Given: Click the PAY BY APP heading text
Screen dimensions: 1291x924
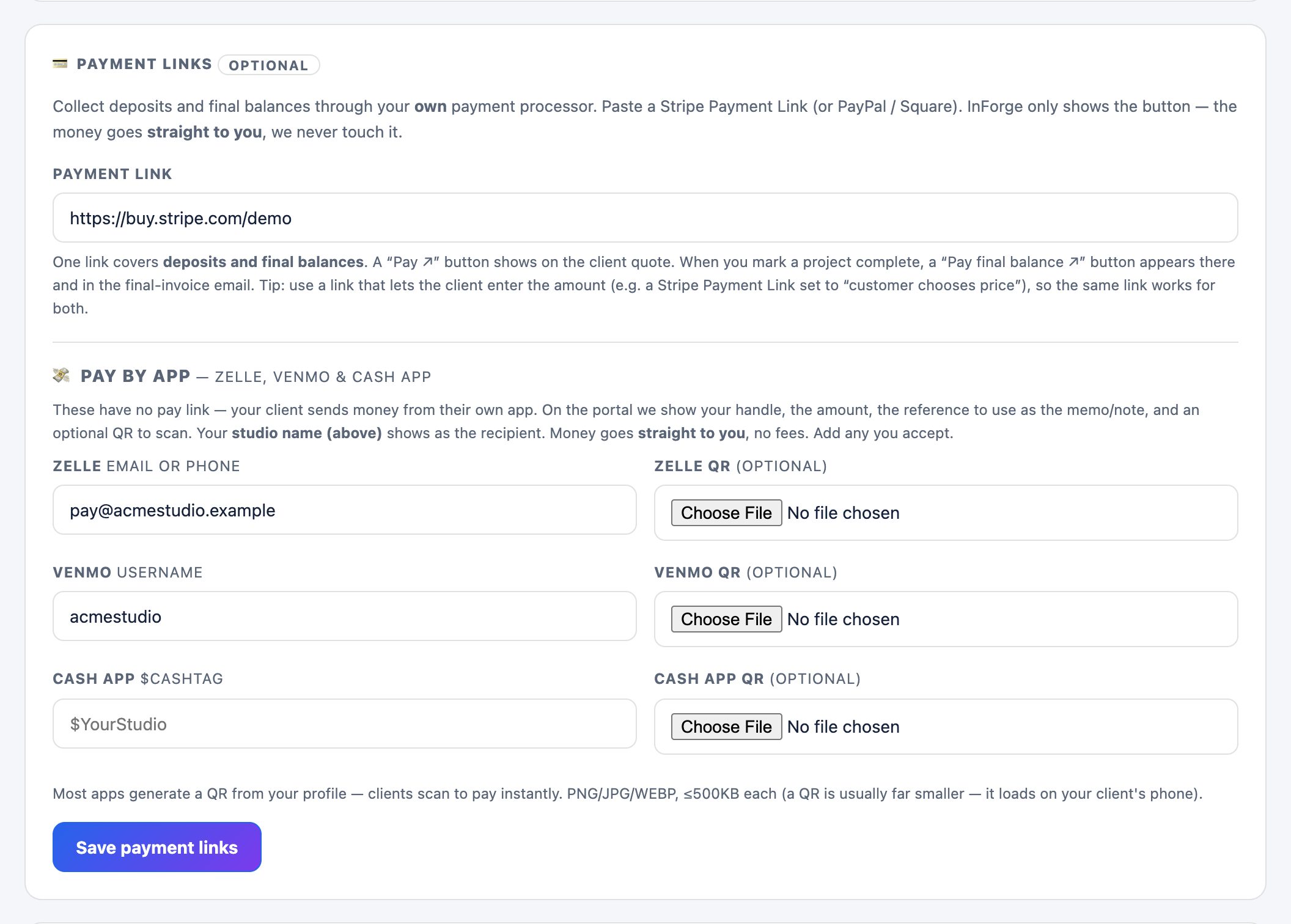Looking at the screenshot, I should tap(135, 376).
